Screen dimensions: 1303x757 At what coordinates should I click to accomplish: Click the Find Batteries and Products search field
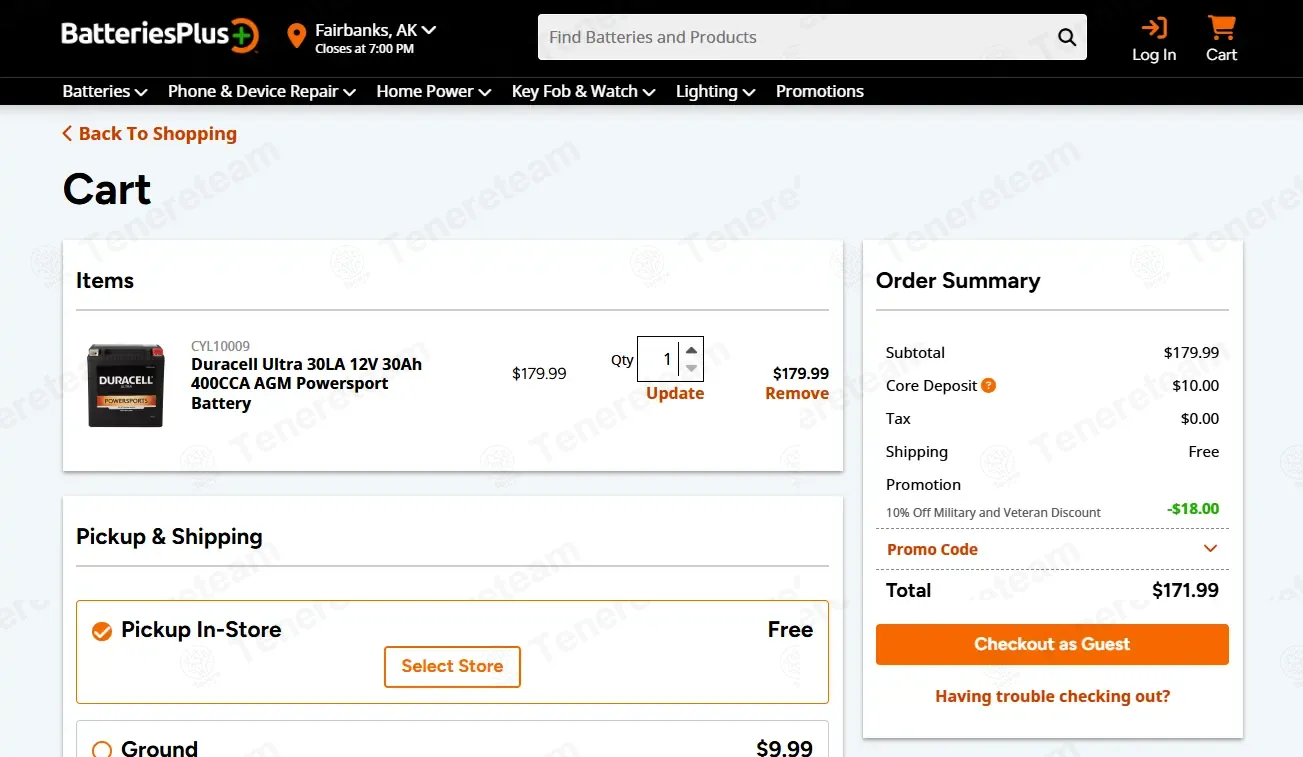click(797, 38)
